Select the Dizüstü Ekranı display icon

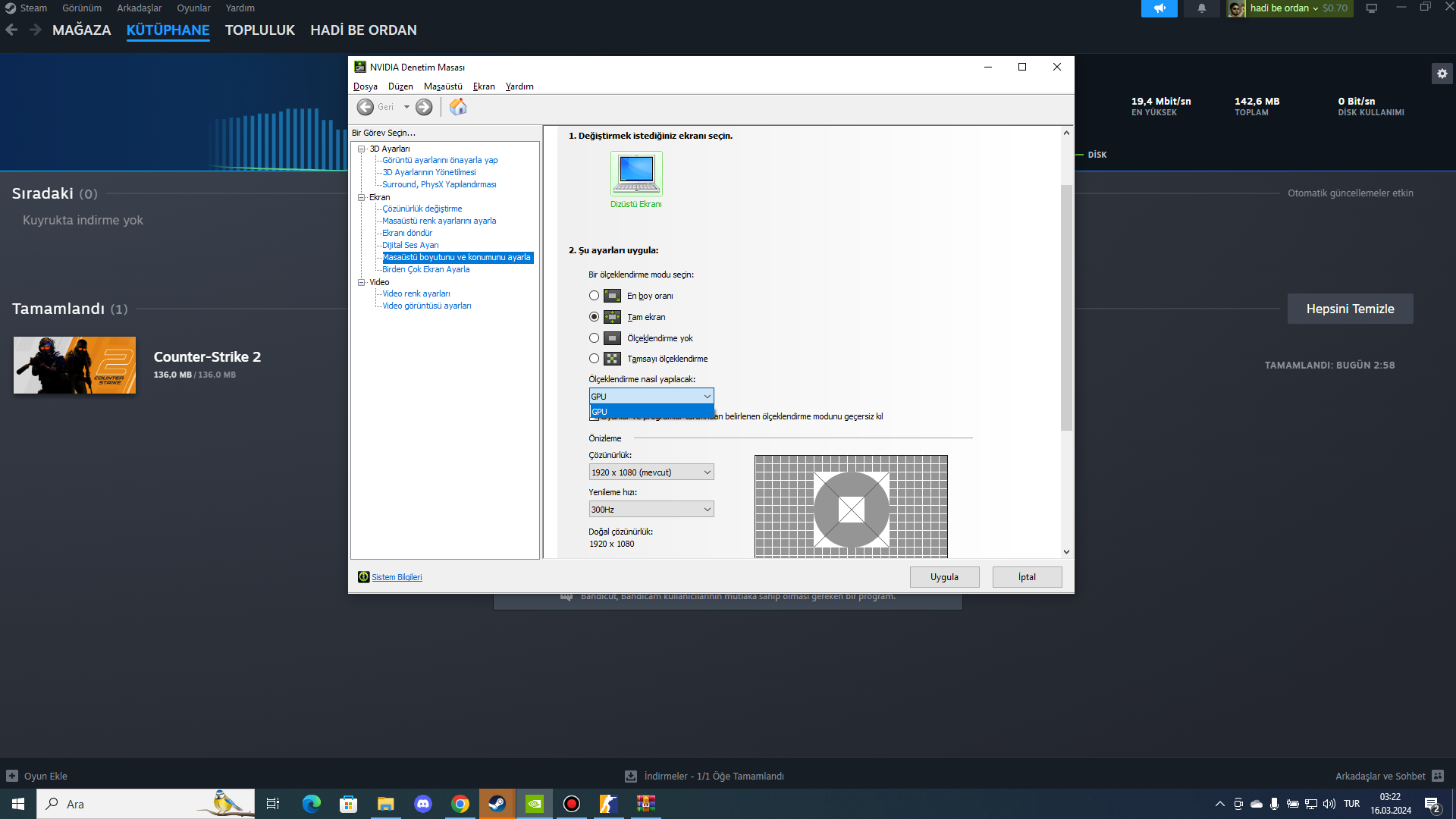636,174
